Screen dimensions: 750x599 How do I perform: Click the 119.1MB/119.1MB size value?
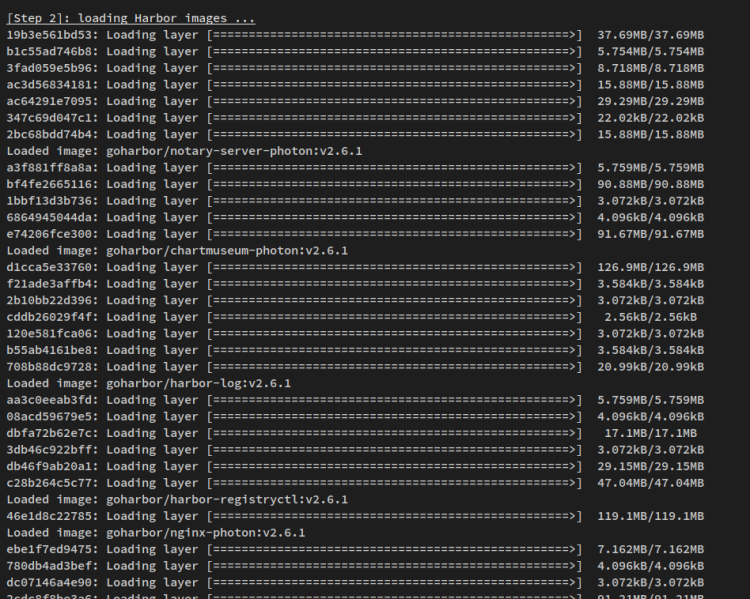coord(651,516)
